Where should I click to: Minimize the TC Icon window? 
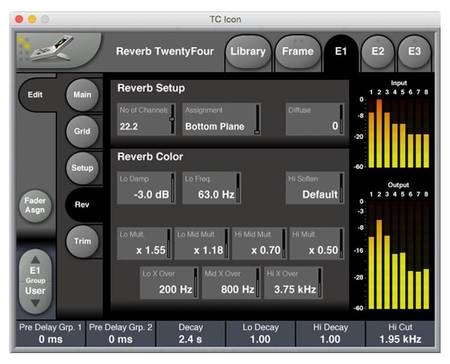point(32,19)
